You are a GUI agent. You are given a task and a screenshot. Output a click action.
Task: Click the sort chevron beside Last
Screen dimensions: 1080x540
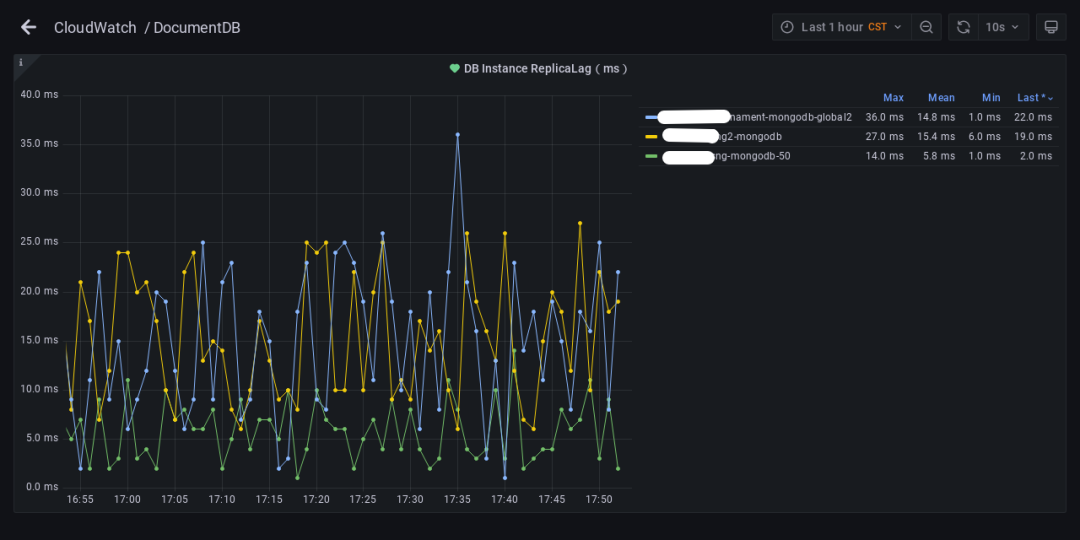(1050, 98)
